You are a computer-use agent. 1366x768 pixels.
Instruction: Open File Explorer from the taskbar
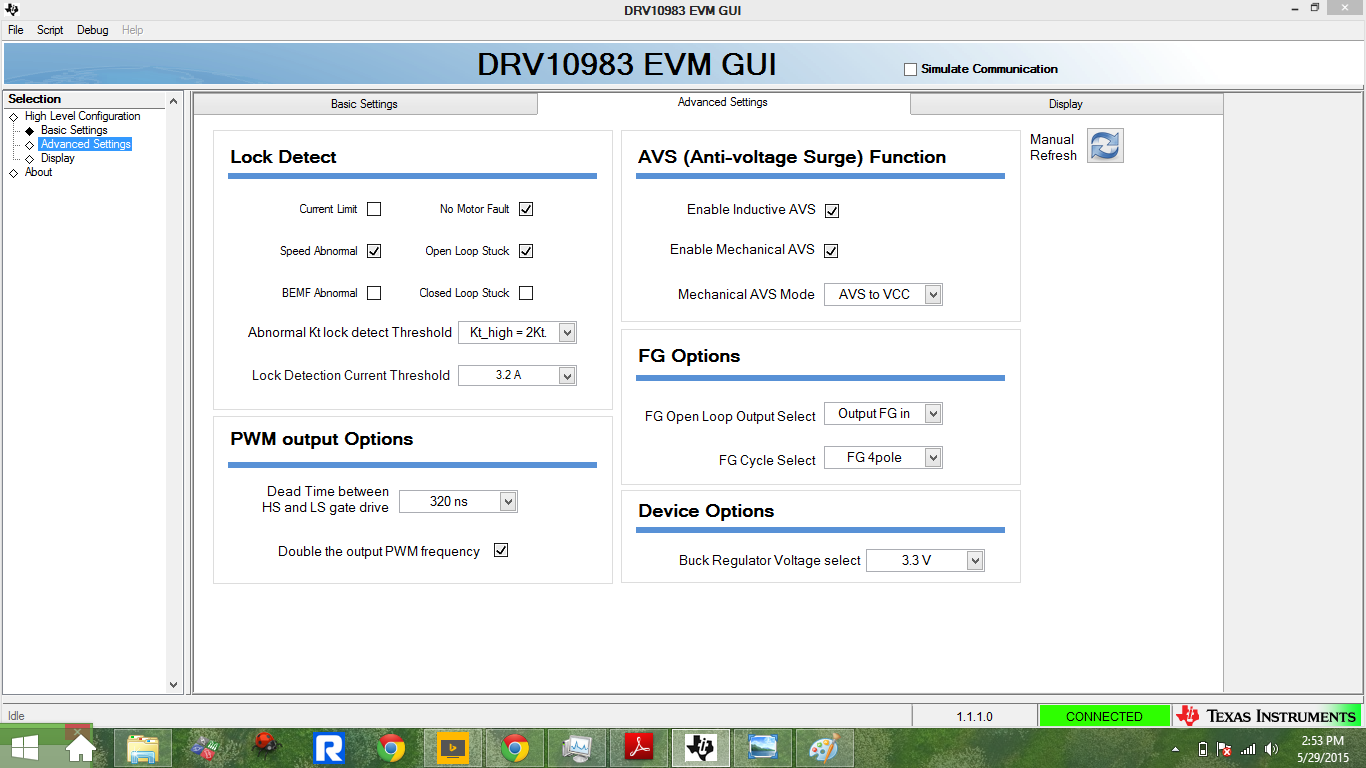click(143, 748)
